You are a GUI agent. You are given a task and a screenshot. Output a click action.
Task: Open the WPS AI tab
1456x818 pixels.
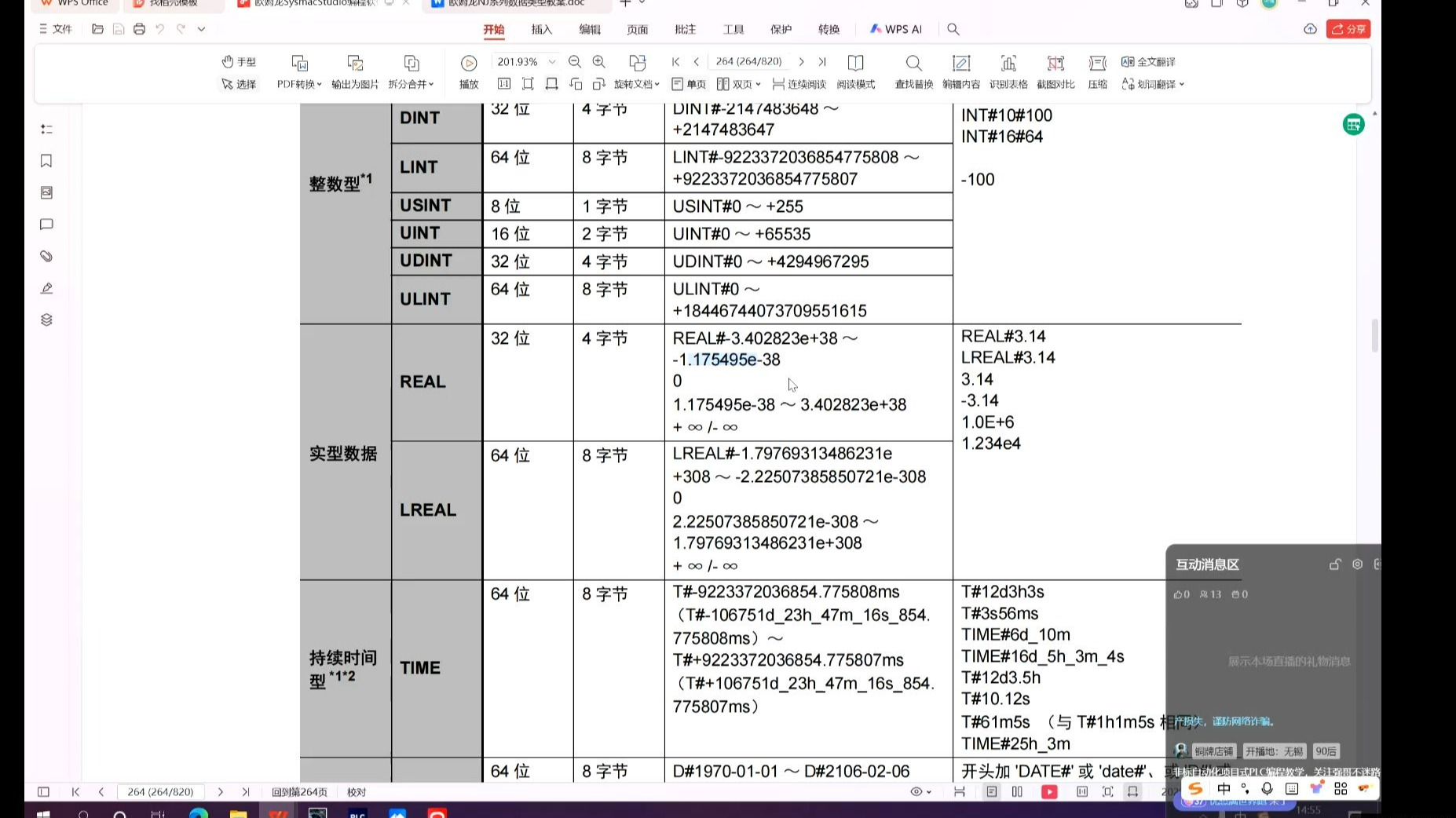coord(895,29)
